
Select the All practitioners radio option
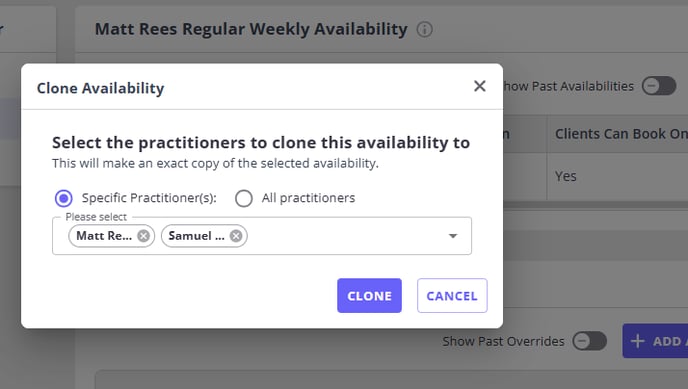[244, 198]
